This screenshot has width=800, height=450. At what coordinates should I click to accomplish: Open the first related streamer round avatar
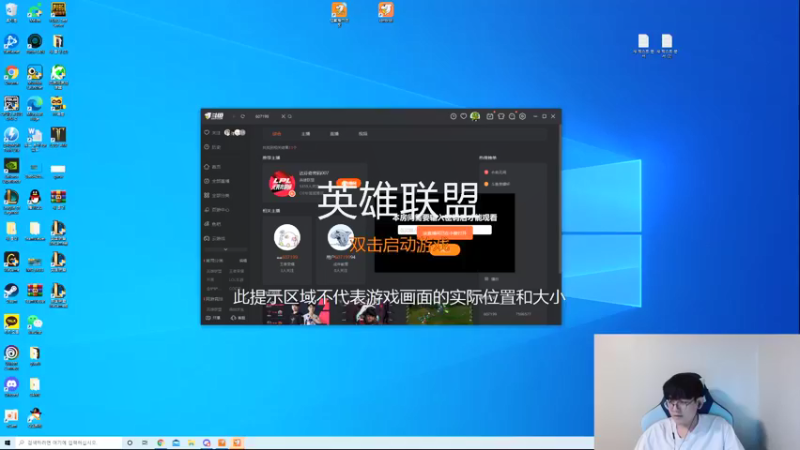click(287, 237)
